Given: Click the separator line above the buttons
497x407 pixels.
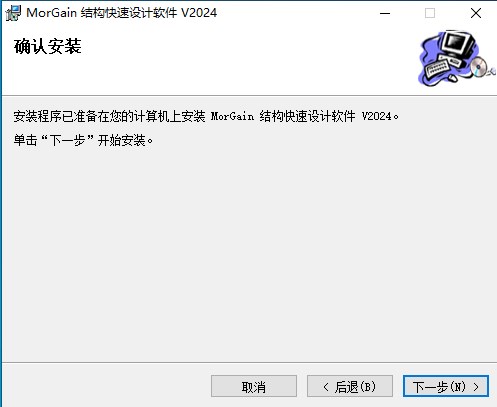Looking at the screenshot, I should pyautogui.click(x=249, y=362).
